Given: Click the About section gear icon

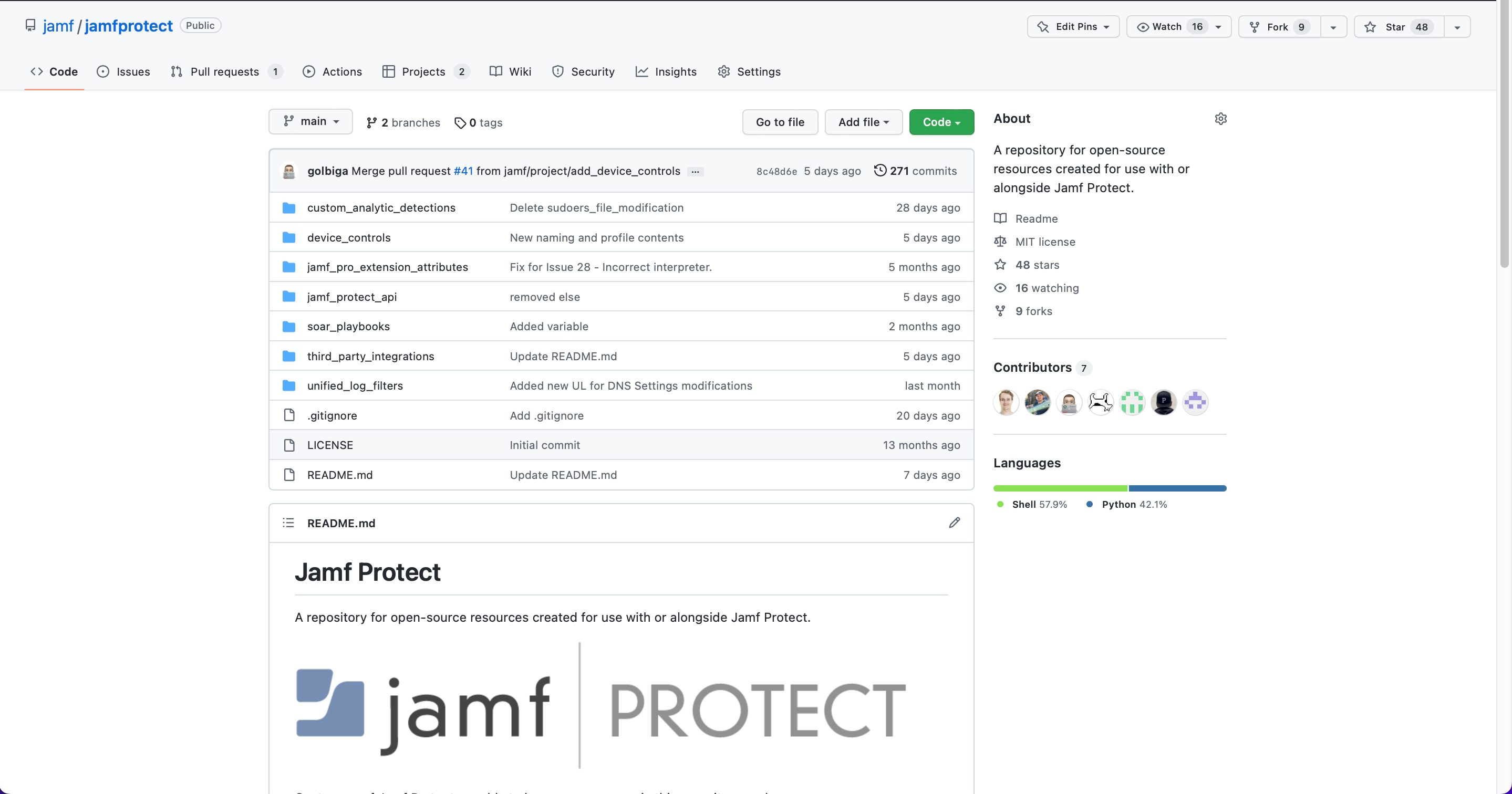Looking at the screenshot, I should tap(1220, 119).
